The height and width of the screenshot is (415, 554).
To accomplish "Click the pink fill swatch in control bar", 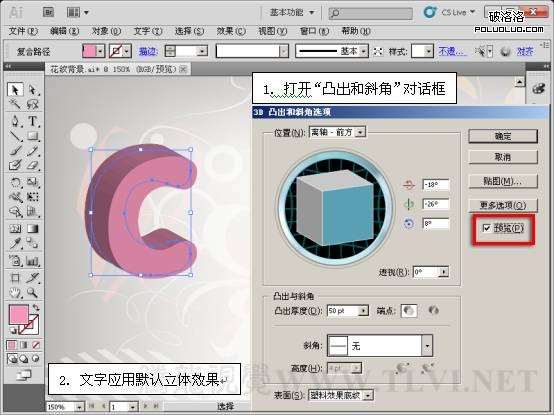I will click(89, 52).
